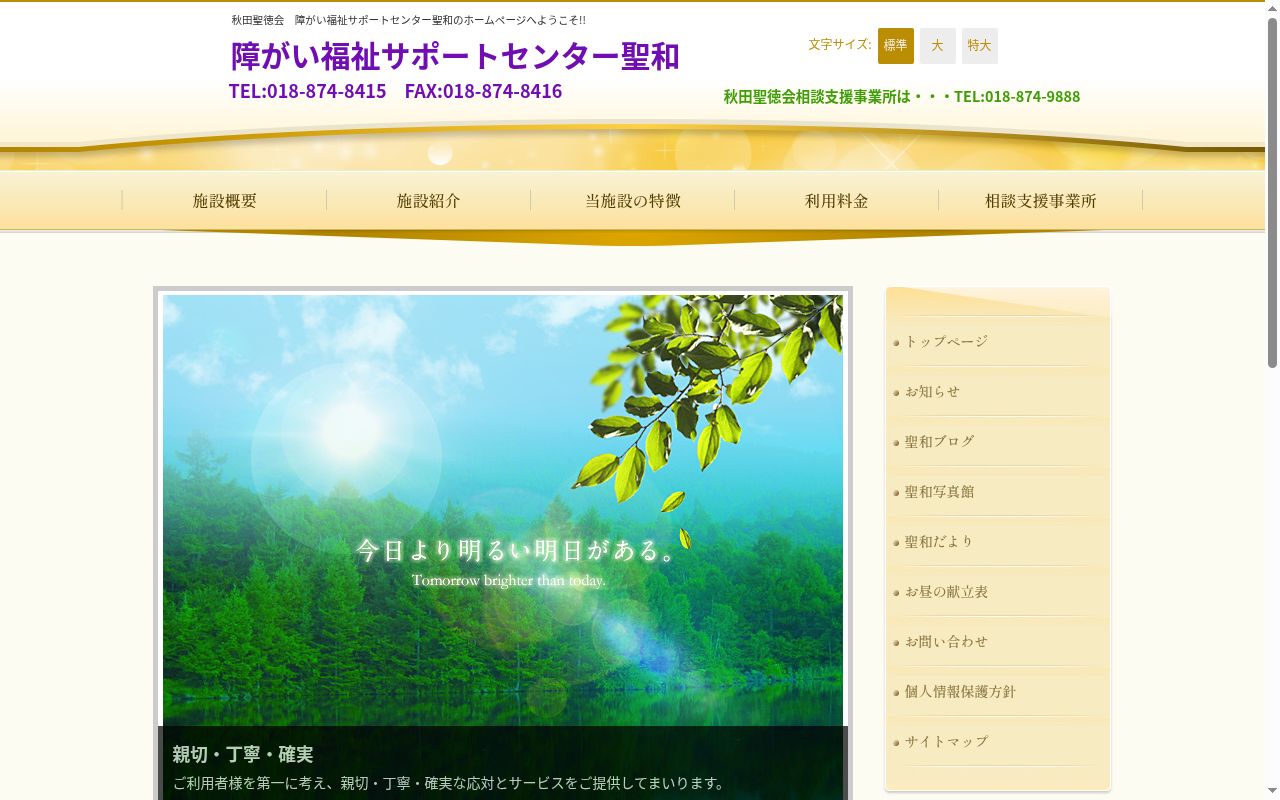The image size is (1280, 800).
Task: Open お昼の献立表 in the sidebar
Action: click(x=998, y=592)
